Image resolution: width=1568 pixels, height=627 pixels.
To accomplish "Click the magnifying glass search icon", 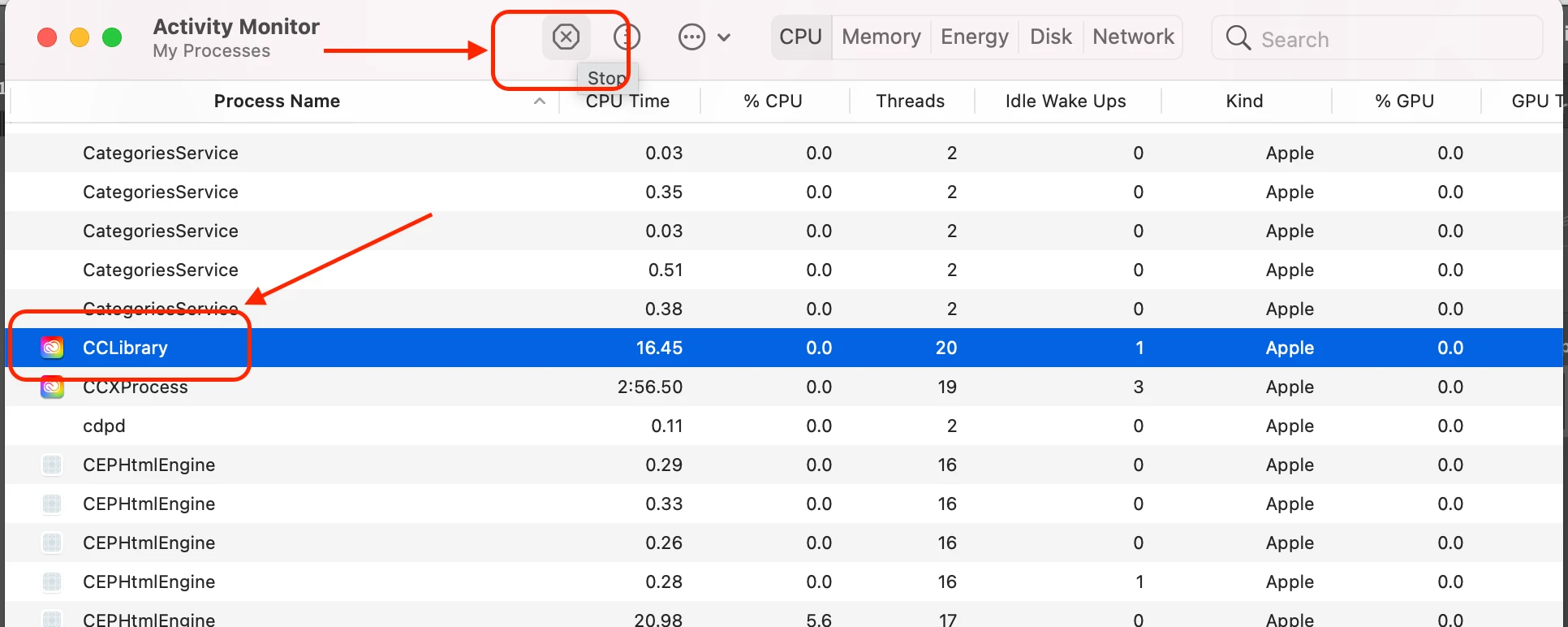I will (1238, 37).
